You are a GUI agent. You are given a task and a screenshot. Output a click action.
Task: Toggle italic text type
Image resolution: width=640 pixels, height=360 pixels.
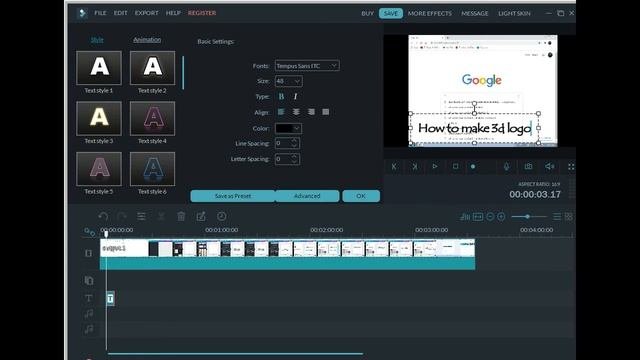click(296, 97)
